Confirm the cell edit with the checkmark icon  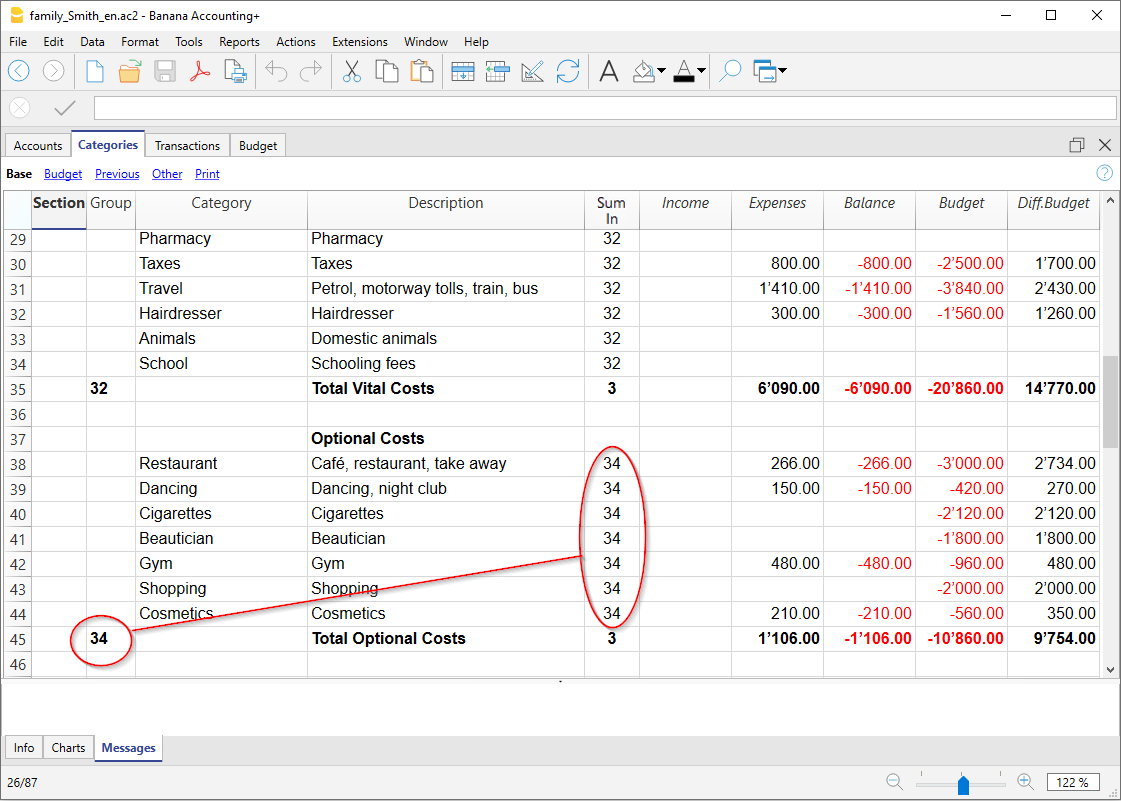tap(65, 108)
